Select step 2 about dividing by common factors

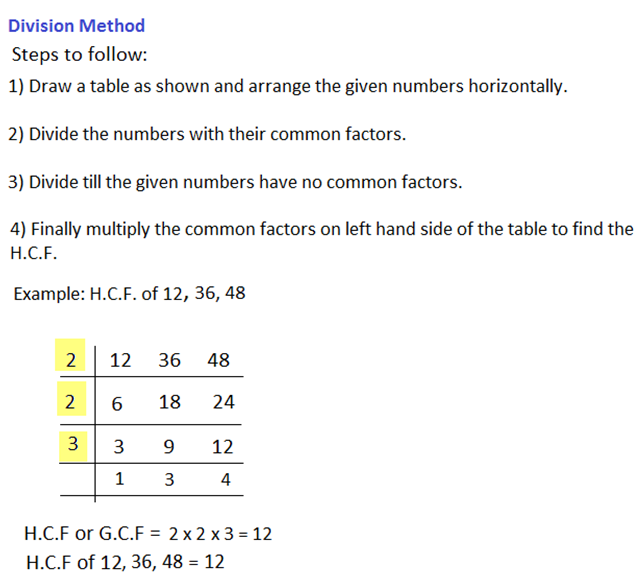[207, 134]
